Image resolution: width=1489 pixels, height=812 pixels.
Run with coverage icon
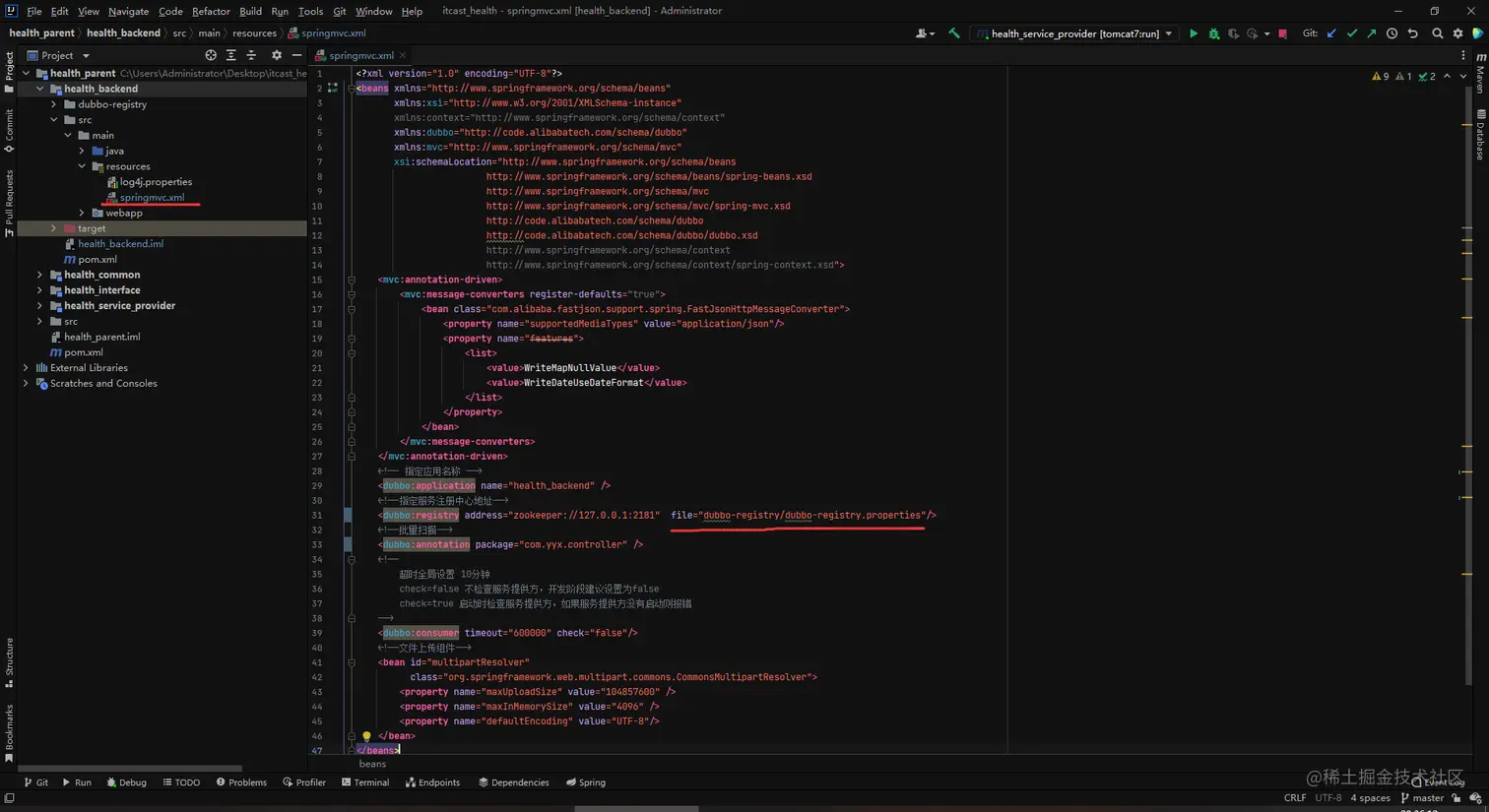[x=1233, y=33]
